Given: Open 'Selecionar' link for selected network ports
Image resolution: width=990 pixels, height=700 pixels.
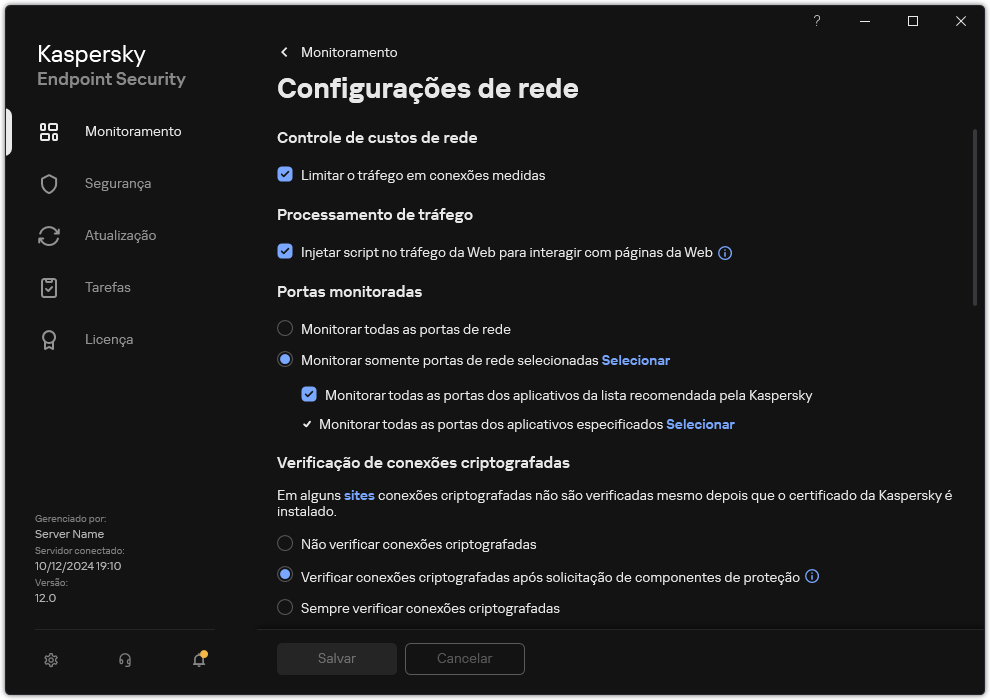Looking at the screenshot, I should point(634,360).
